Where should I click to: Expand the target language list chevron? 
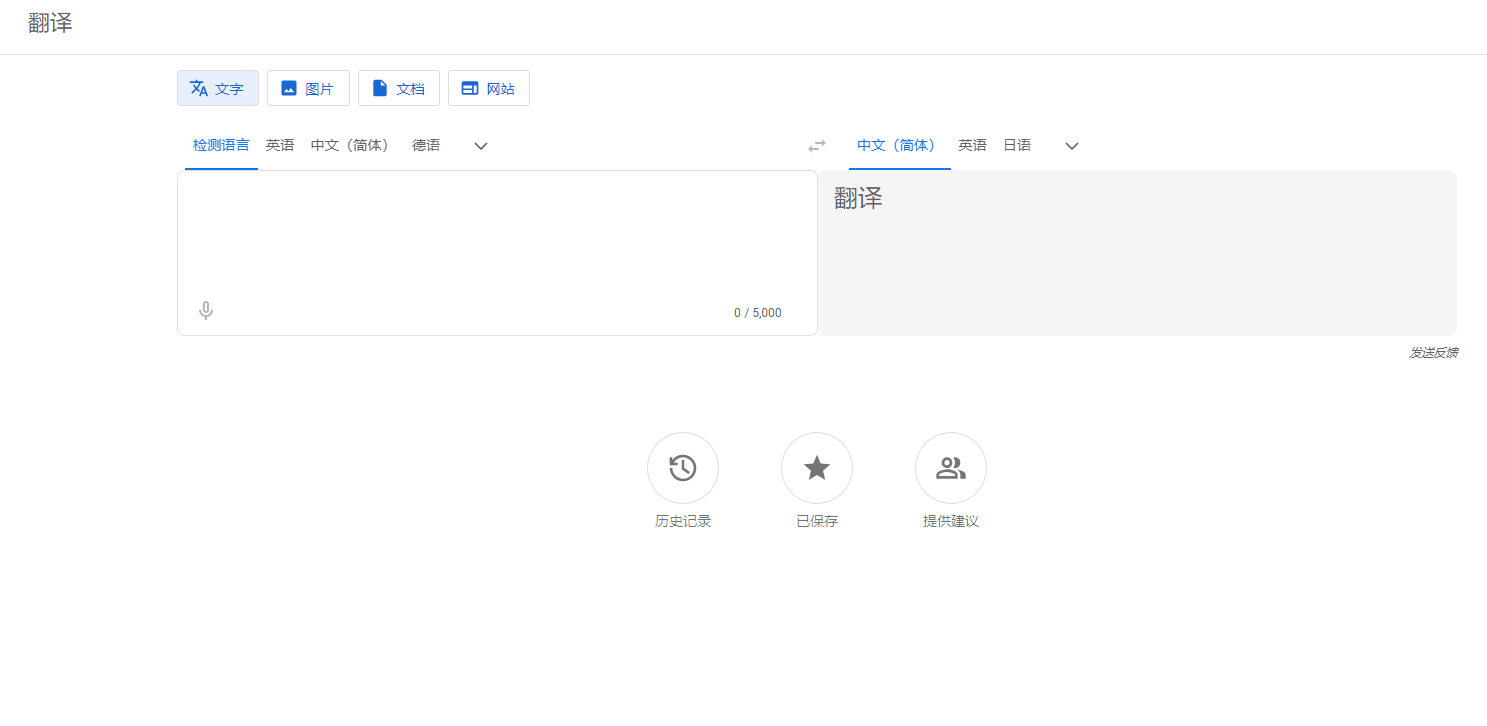tap(1072, 146)
